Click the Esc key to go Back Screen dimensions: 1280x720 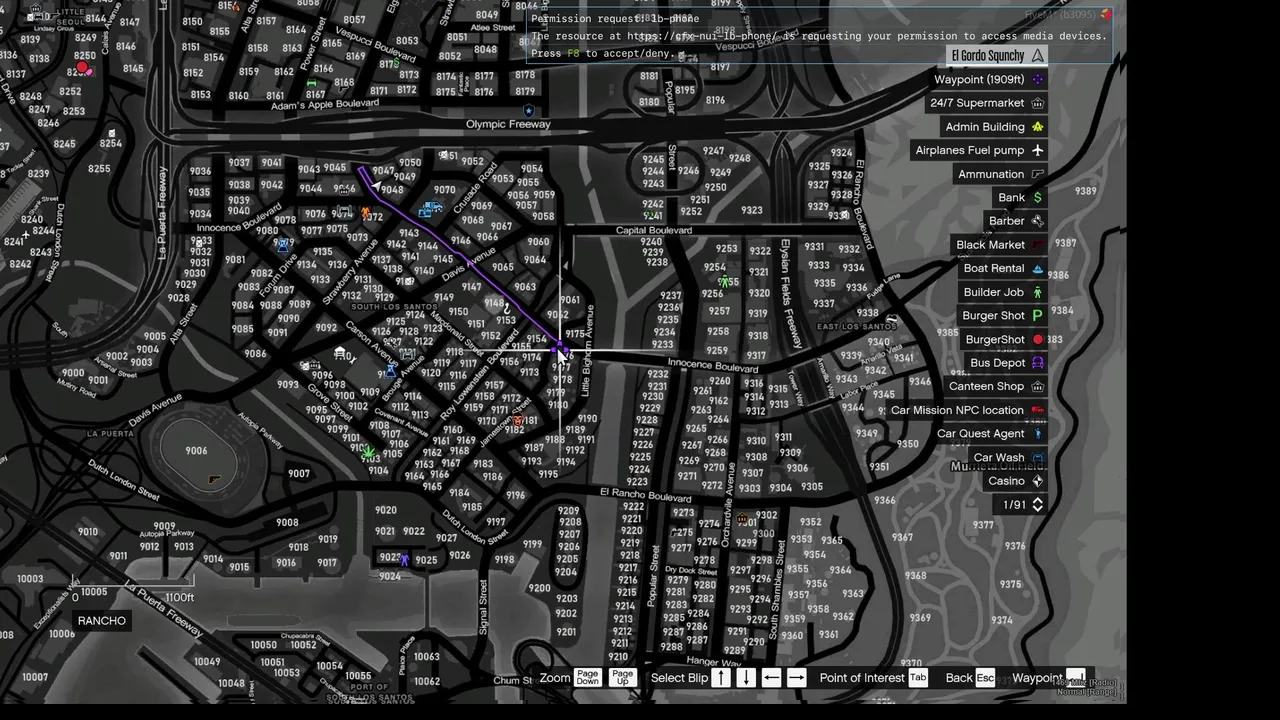[x=985, y=678]
